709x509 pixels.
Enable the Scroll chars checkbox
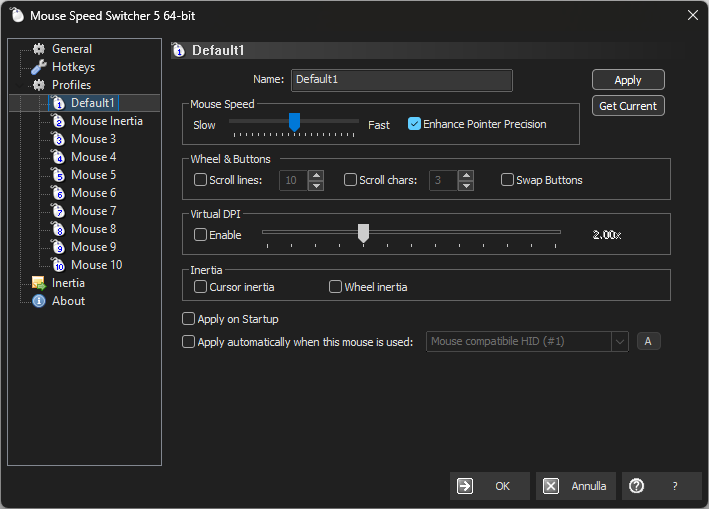click(x=350, y=180)
